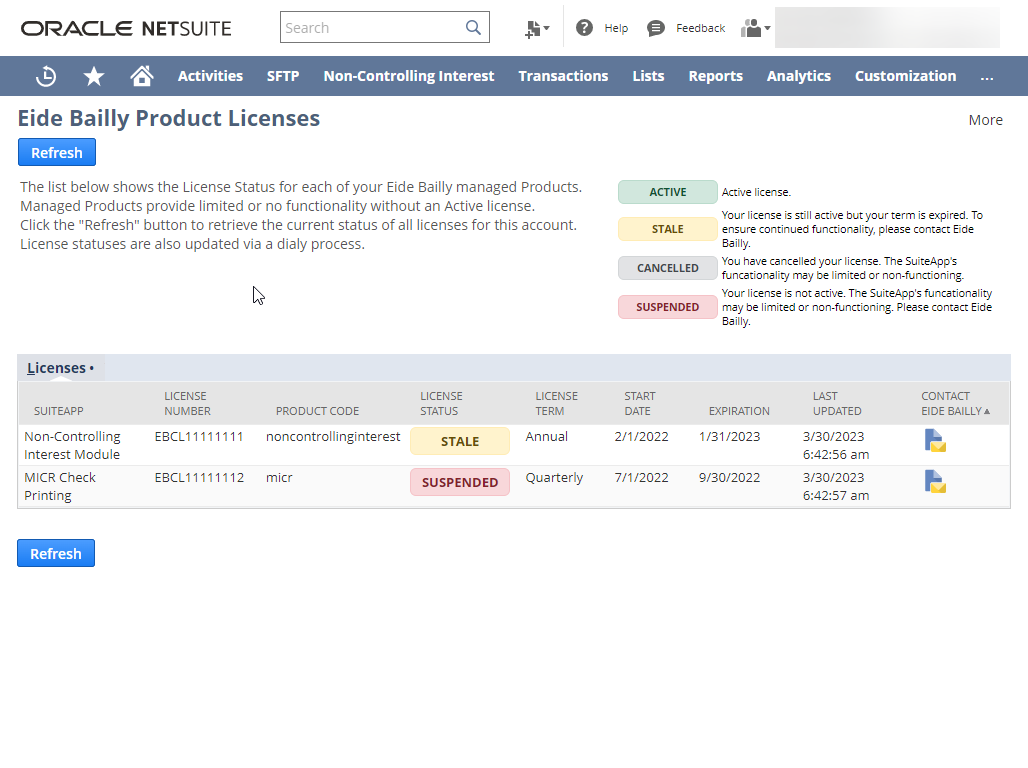Click the 'MICR Check Printing' cell
This screenshot has width=1028, height=768.
(x=60, y=486)
